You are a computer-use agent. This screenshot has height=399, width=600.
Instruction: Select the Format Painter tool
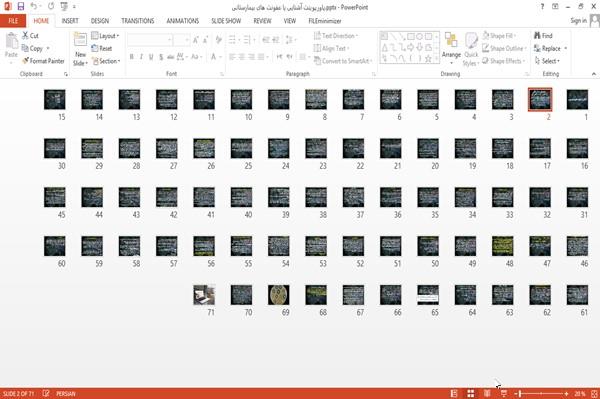coord(43,61)
